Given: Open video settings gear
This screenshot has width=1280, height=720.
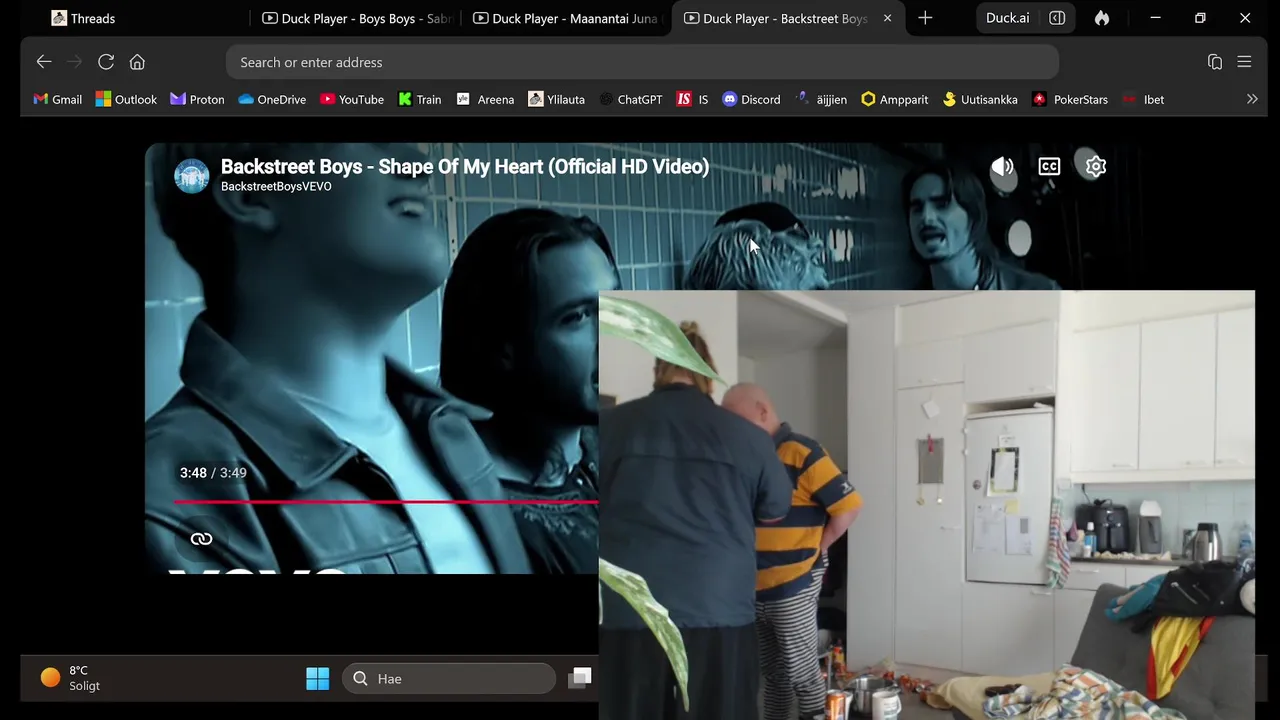Looking at the screenshot, I should point(1096,167).
